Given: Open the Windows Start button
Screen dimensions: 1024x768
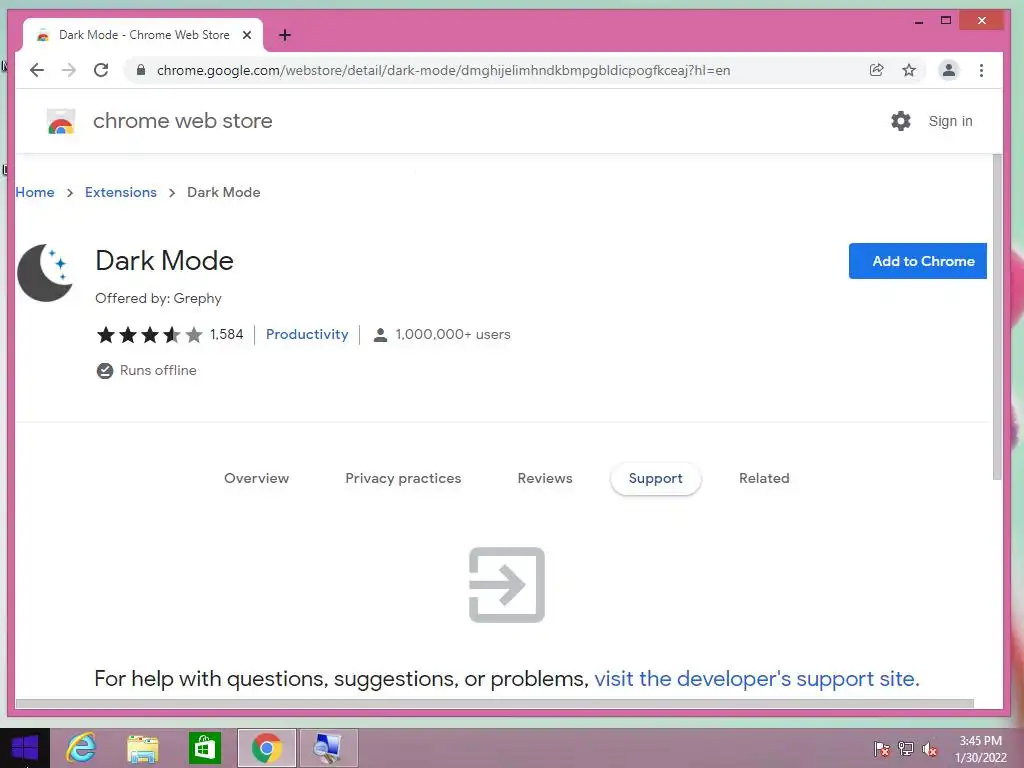Looking at the screenshot, I should tap(25, 748).
